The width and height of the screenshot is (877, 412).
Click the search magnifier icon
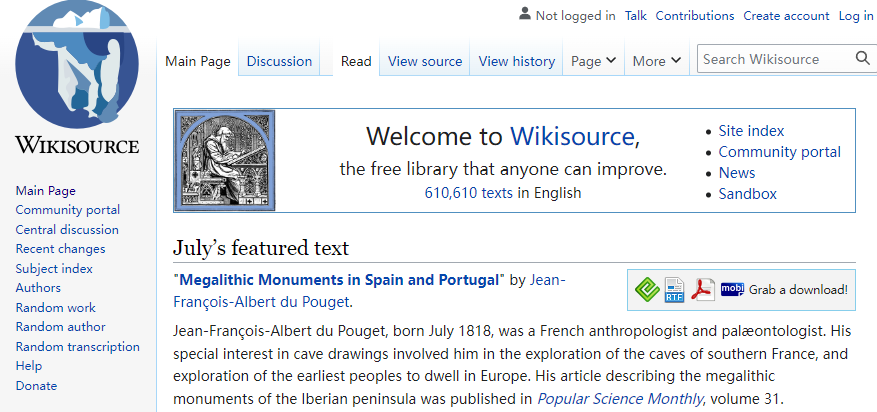click(x=862, y=59)
